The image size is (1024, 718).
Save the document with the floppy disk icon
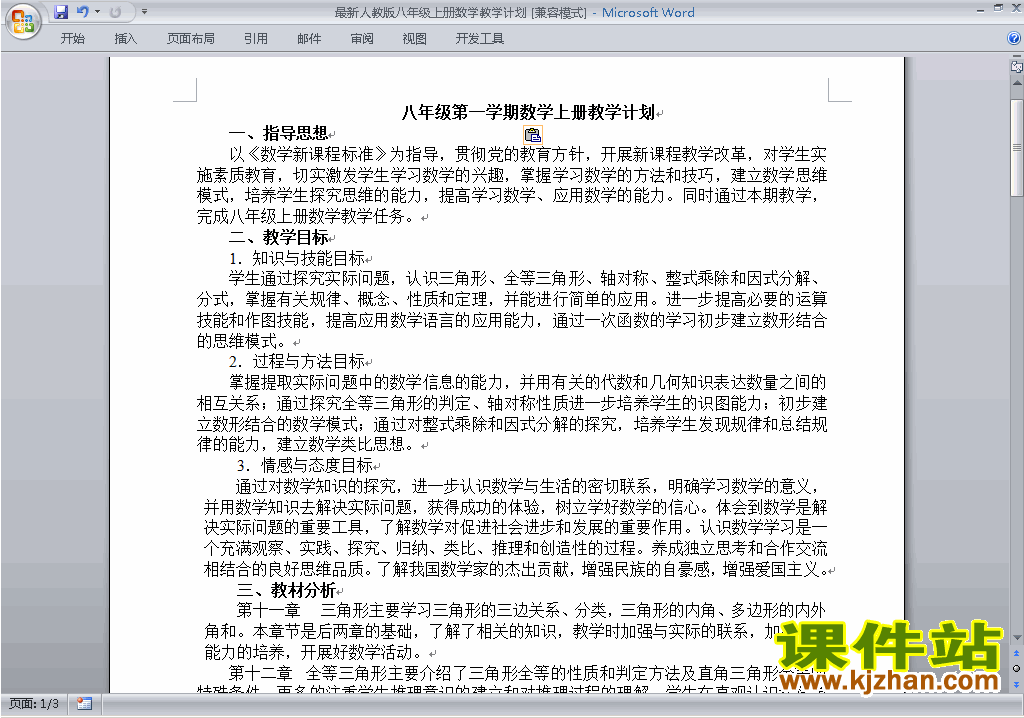pos(61,12)
